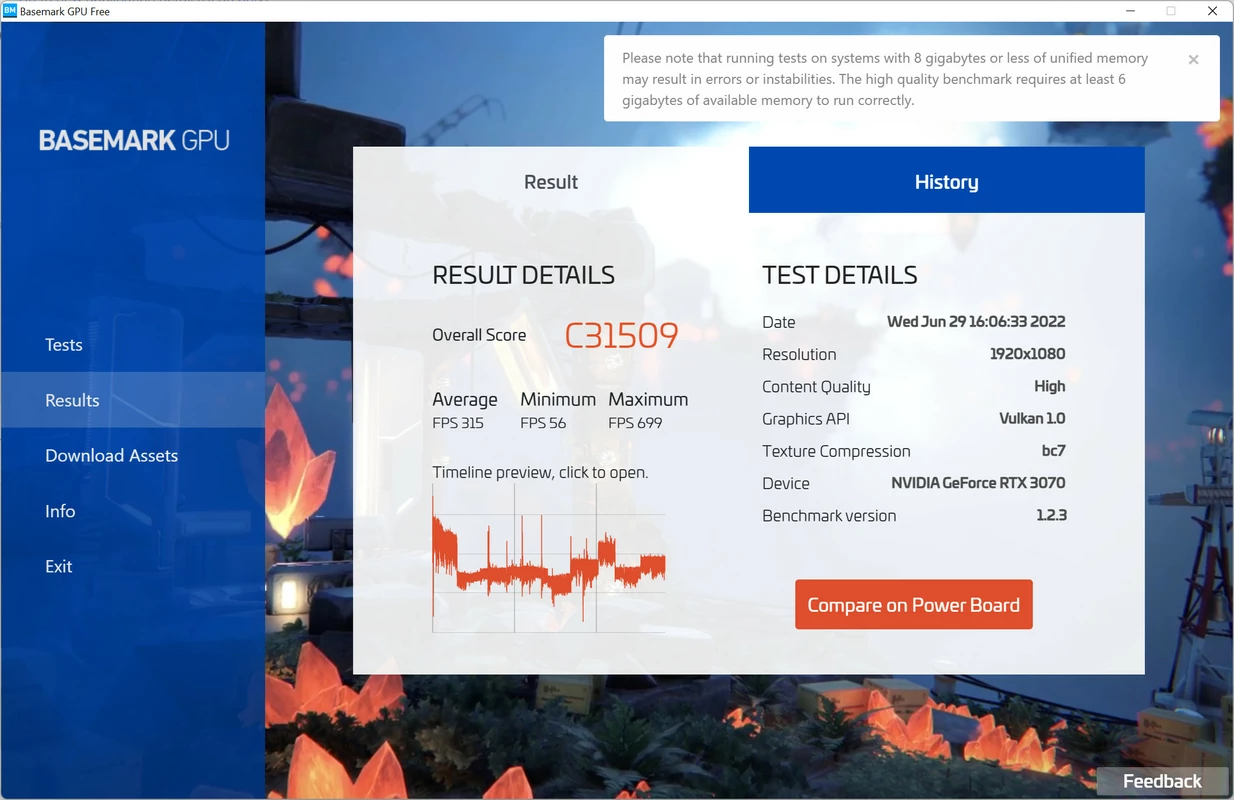Click the date Wed Jun 29 16:06:33 2022
This screenshot has height=800, width=1234.
coord(976,322)
